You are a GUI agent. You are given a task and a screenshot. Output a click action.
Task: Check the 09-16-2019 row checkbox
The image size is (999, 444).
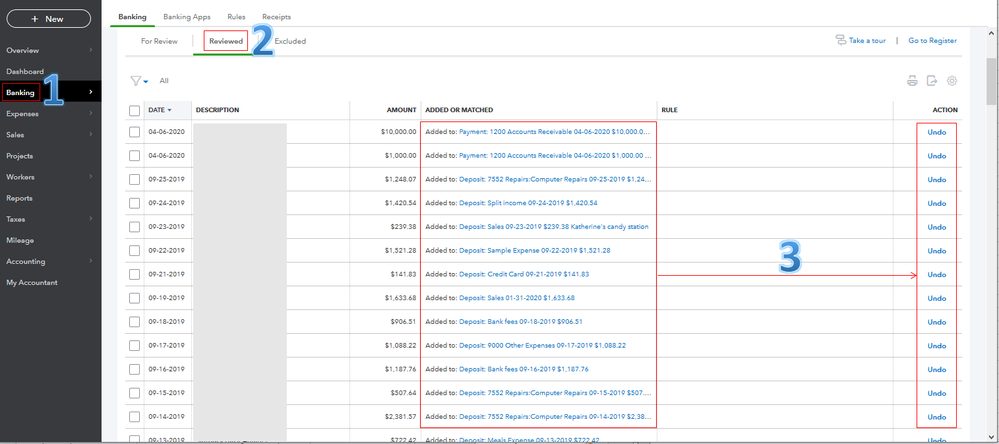pos(134,369)
